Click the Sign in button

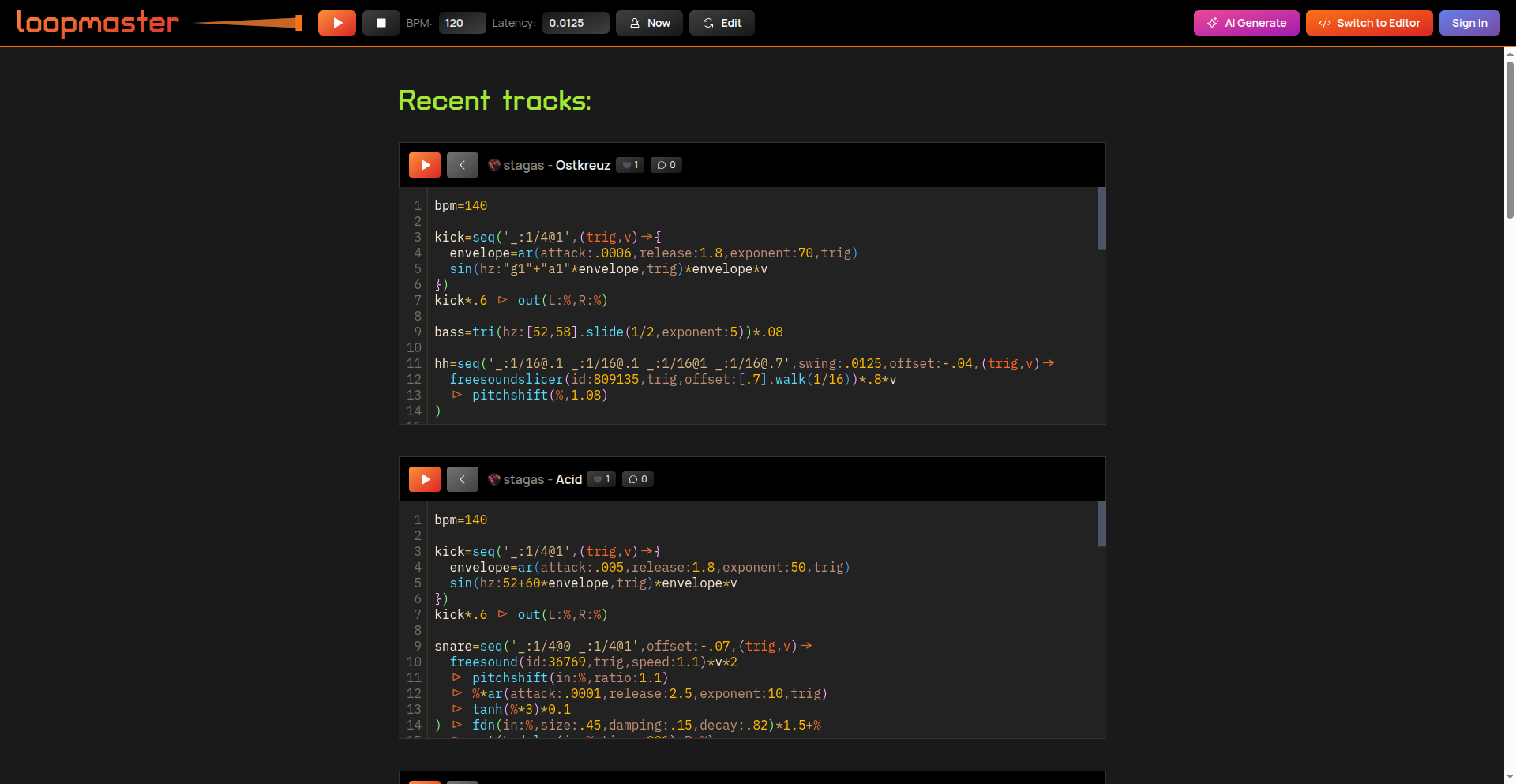point(1469,23)
